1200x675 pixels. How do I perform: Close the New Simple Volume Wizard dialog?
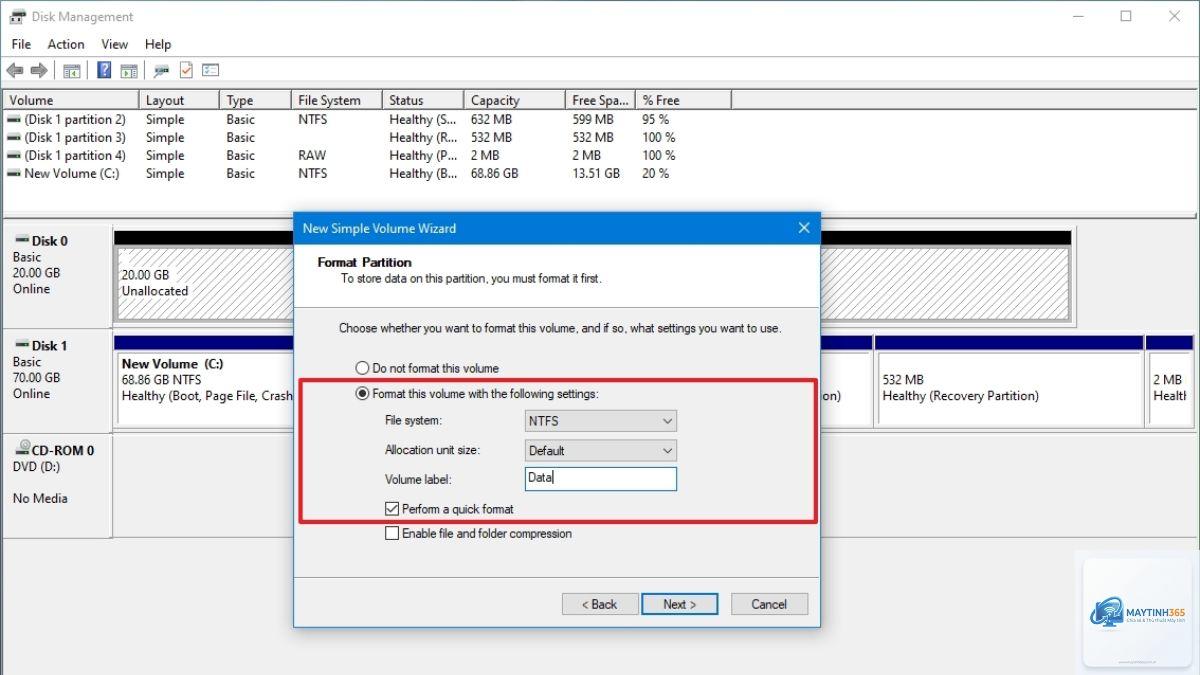(x=804, y=228)
